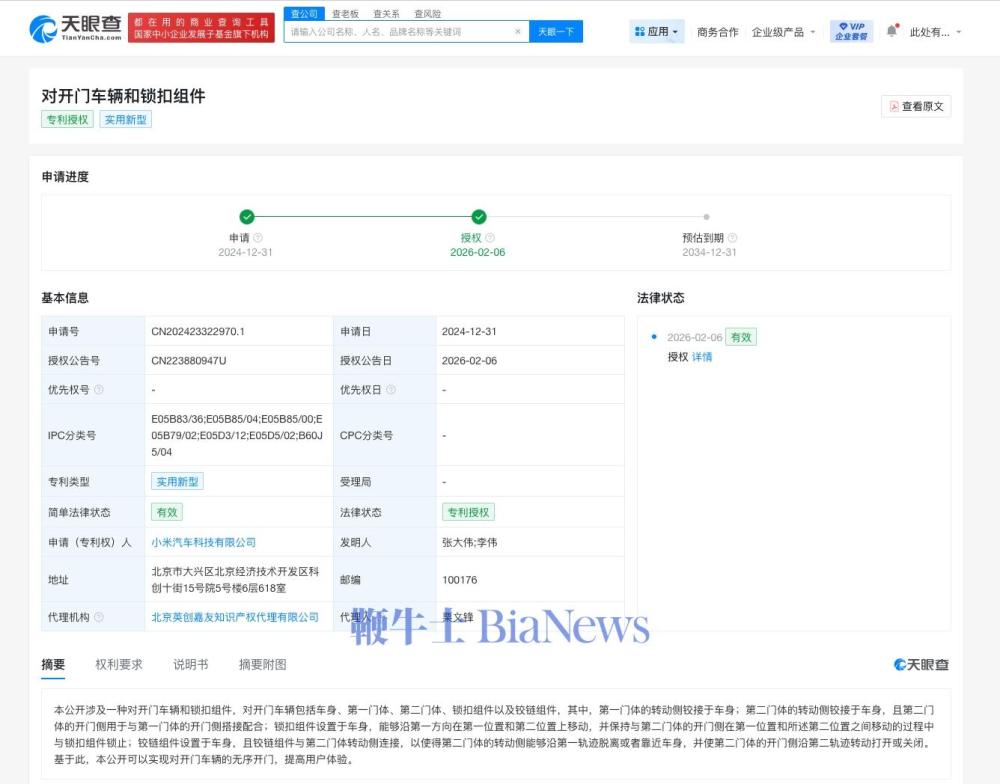Select the 查老板 search tab
This screenshot has width=1000, height=784.
(x=345, y=14)
